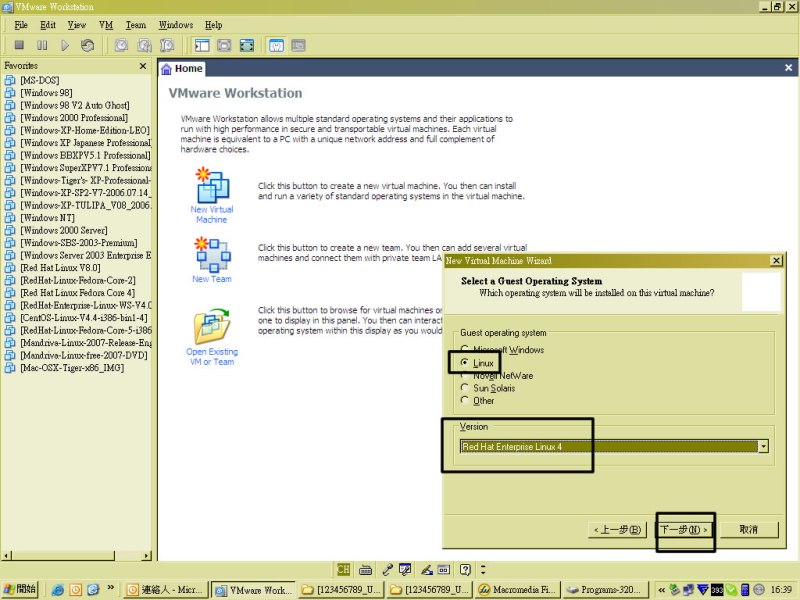
Task: Select the Other guest OS radio button
Action: [464, 401]
